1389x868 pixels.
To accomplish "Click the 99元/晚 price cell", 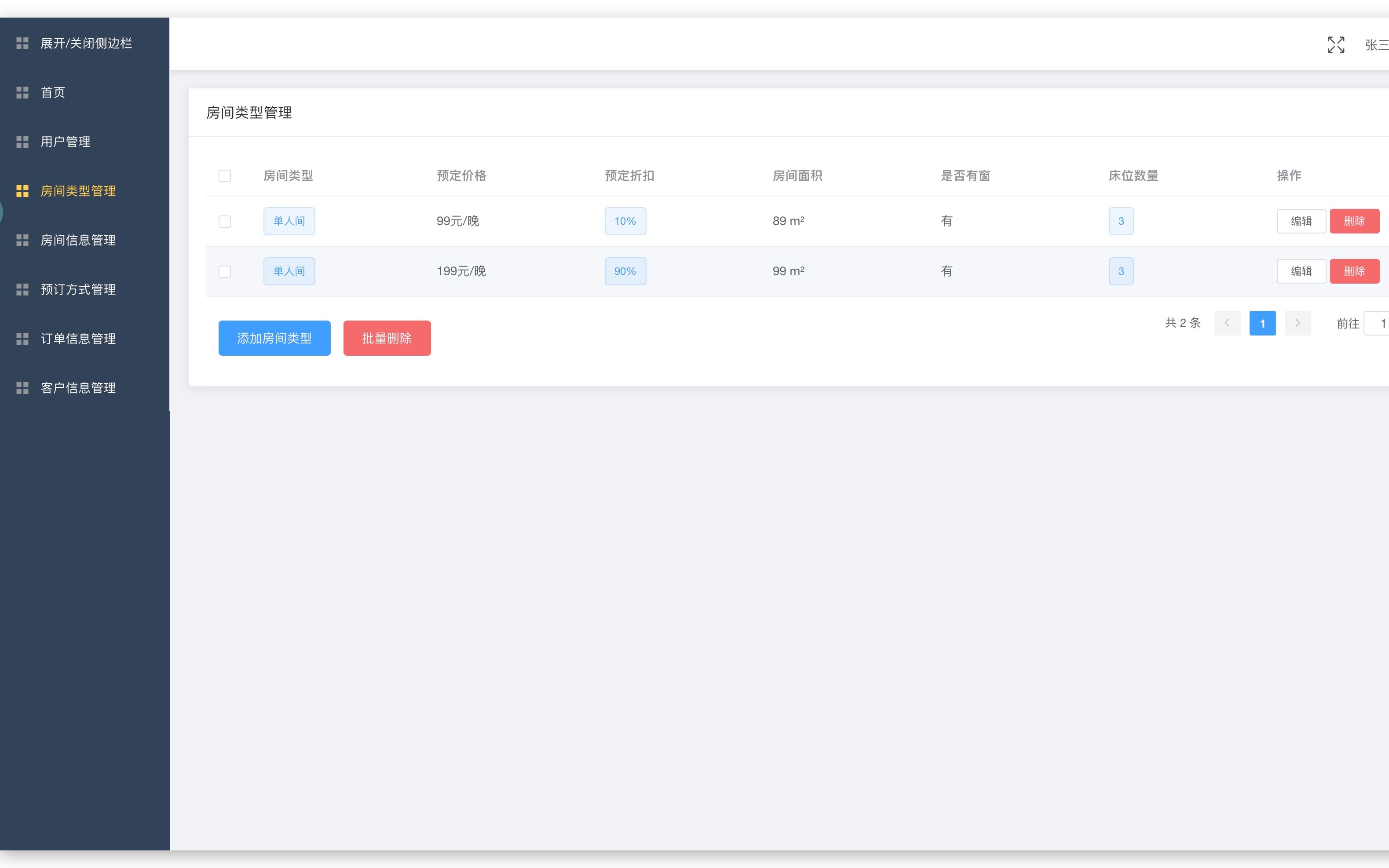I will point(457,221).
